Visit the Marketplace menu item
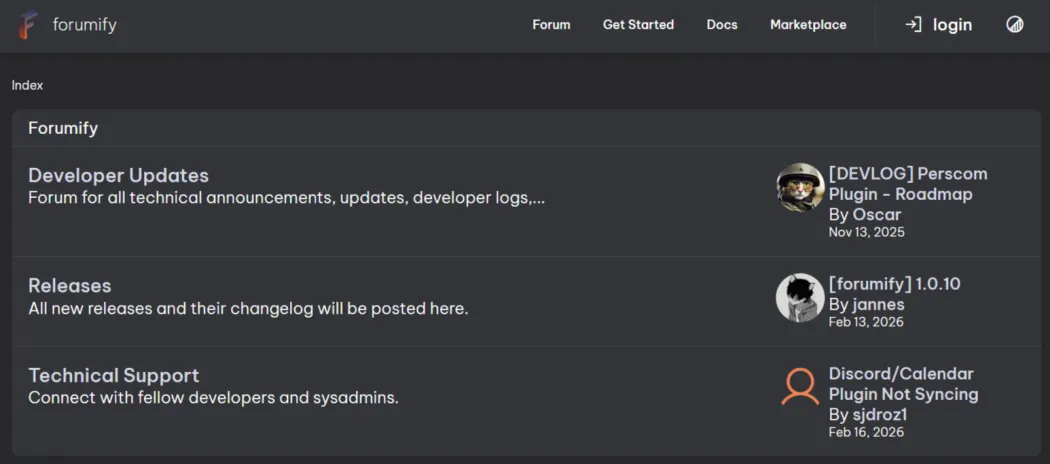 point(808,25)
